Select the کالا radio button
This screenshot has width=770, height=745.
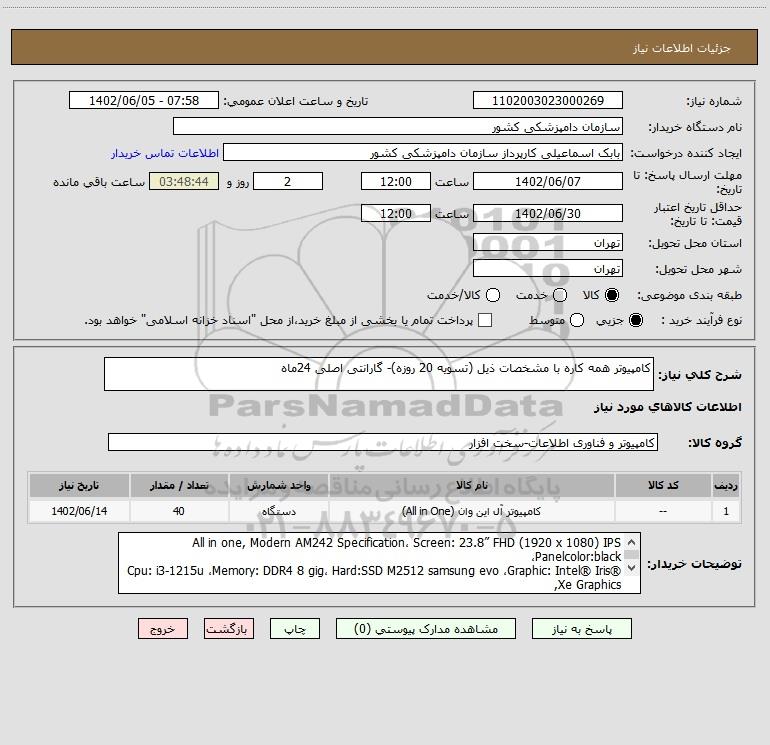pos(612,295)
